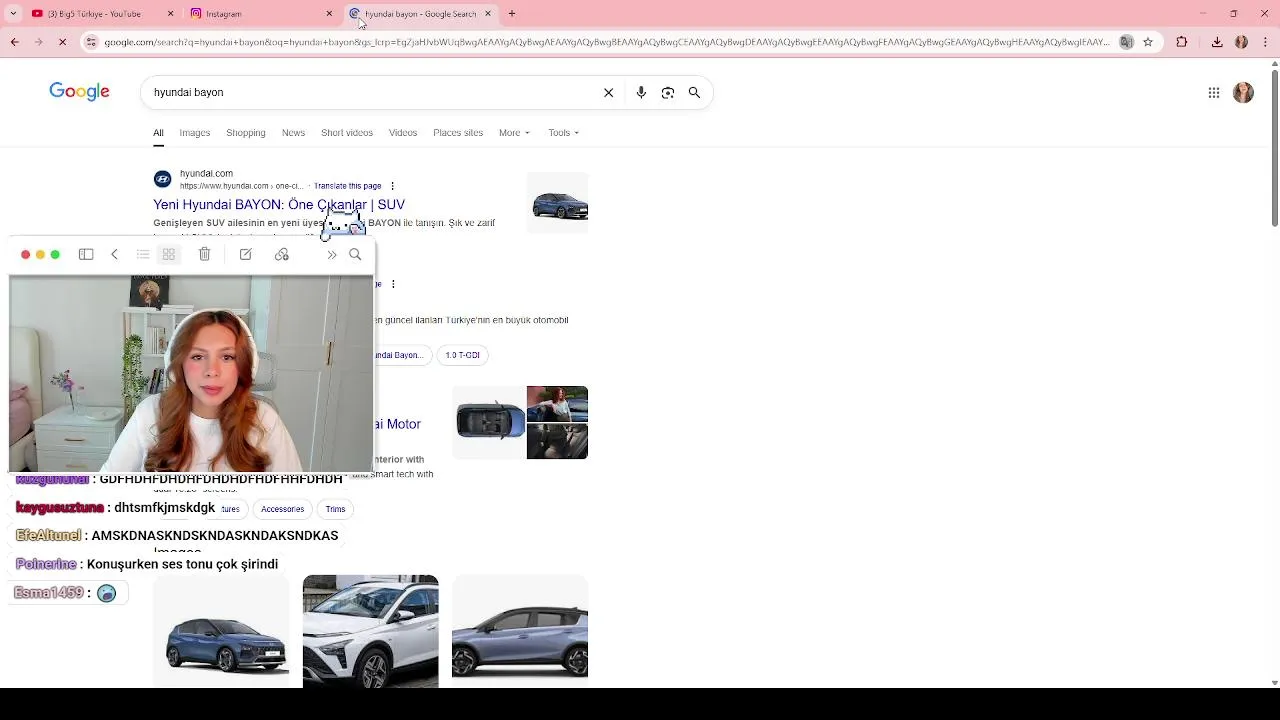1280x720 pixels.
Task: Open a new browser tab
Action: (x=512, y=14)
